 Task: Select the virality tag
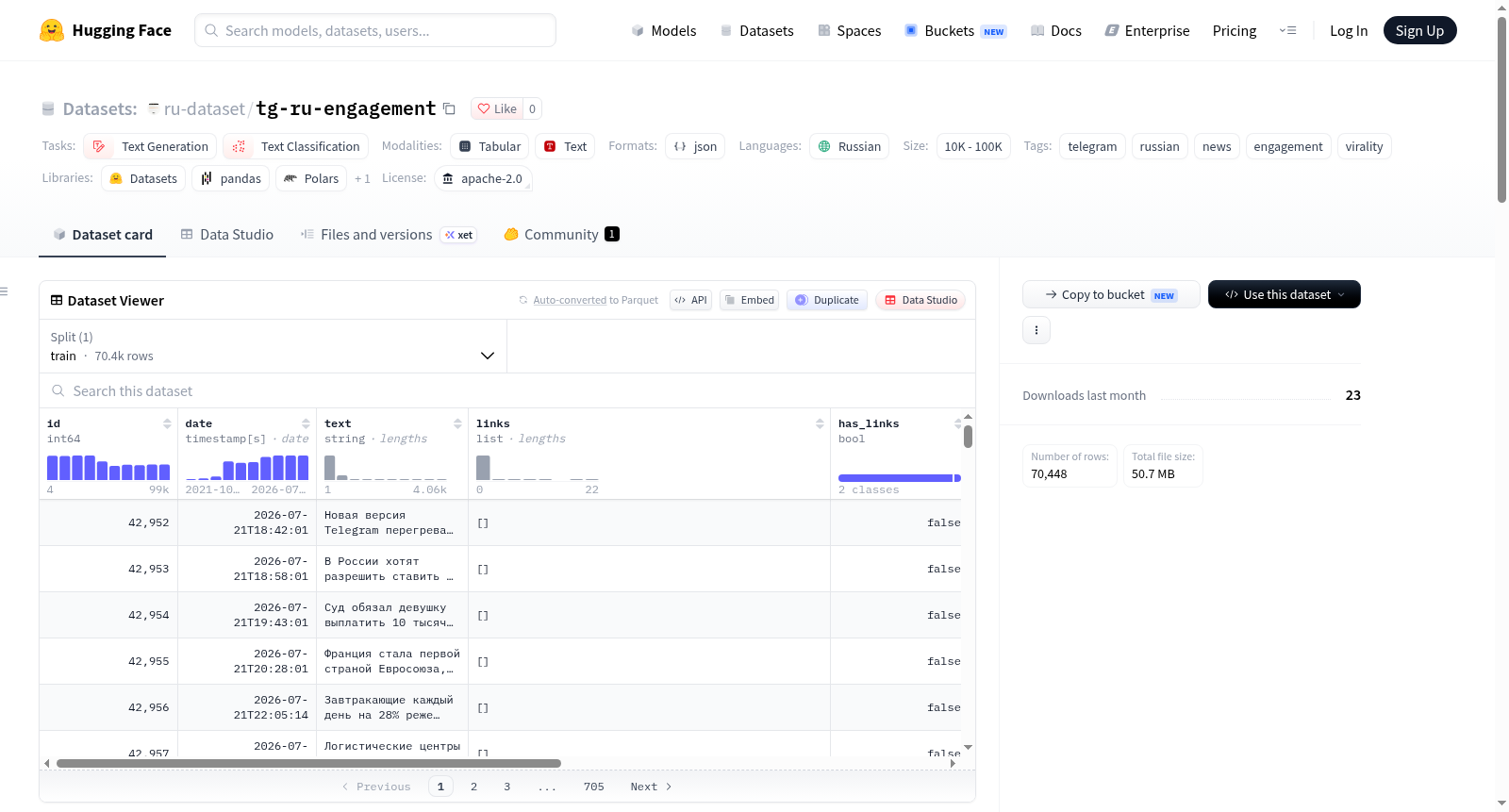click(1364, 146)
